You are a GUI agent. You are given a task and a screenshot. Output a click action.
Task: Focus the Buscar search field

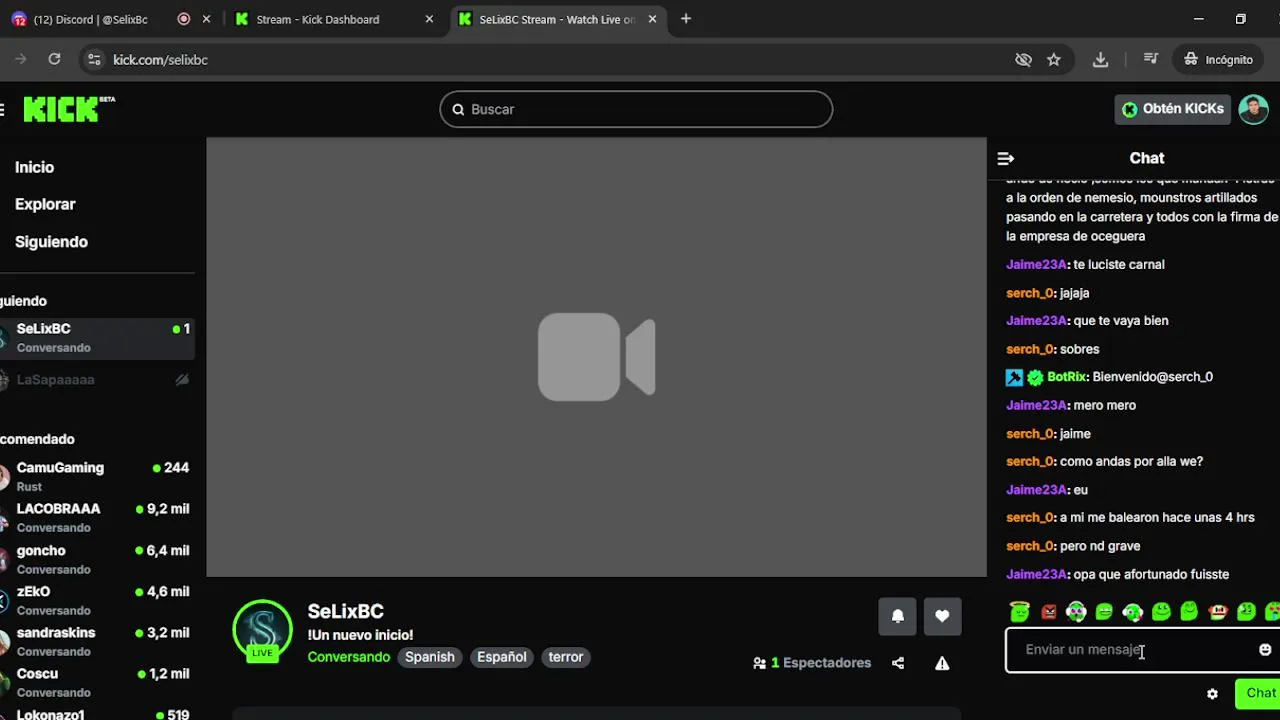pyautogui.click(x=636, y=109)
